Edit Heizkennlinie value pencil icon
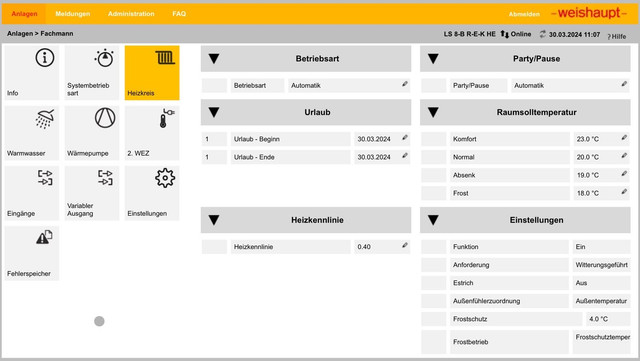The height and width of the screenshot is (361, 640). [404, 245]
